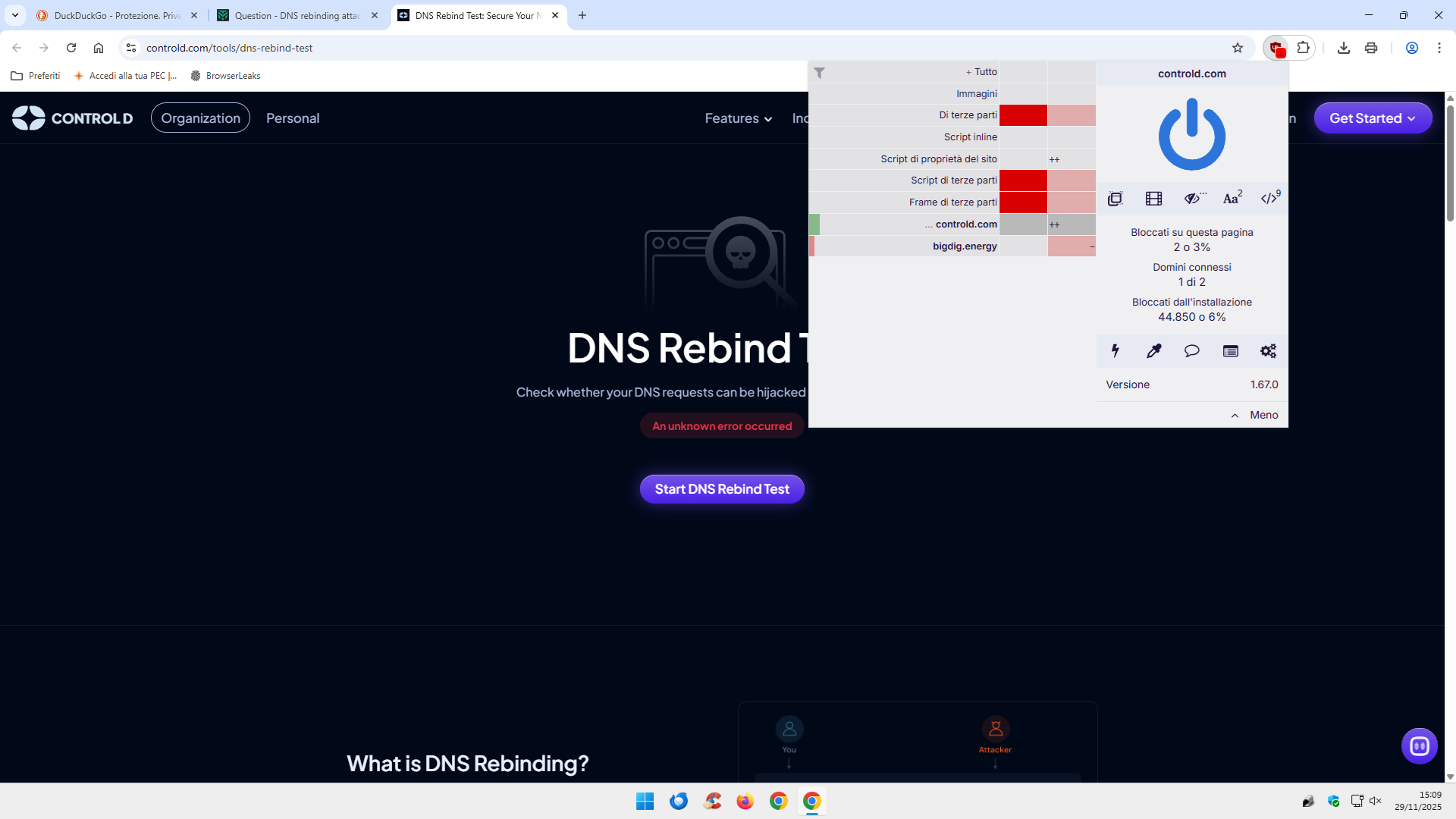Open uBlock logger panel
Screen dimensions: 1456x819
pyautogui.click(x=1230, y=351)
